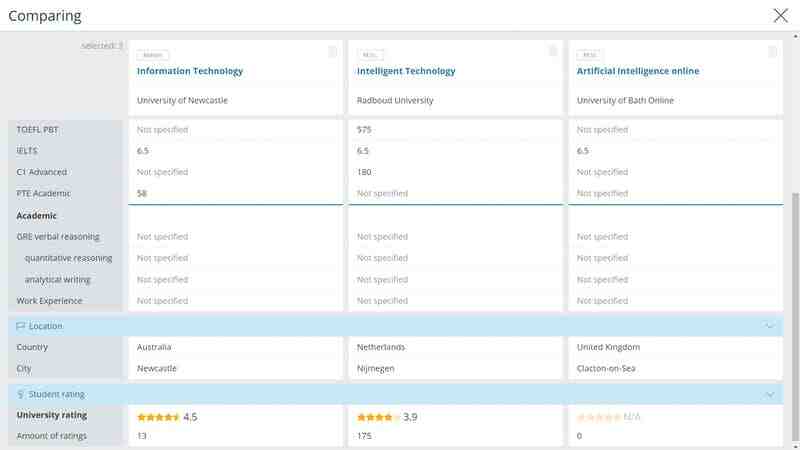Click the 175 ratings count

(364, 436)
